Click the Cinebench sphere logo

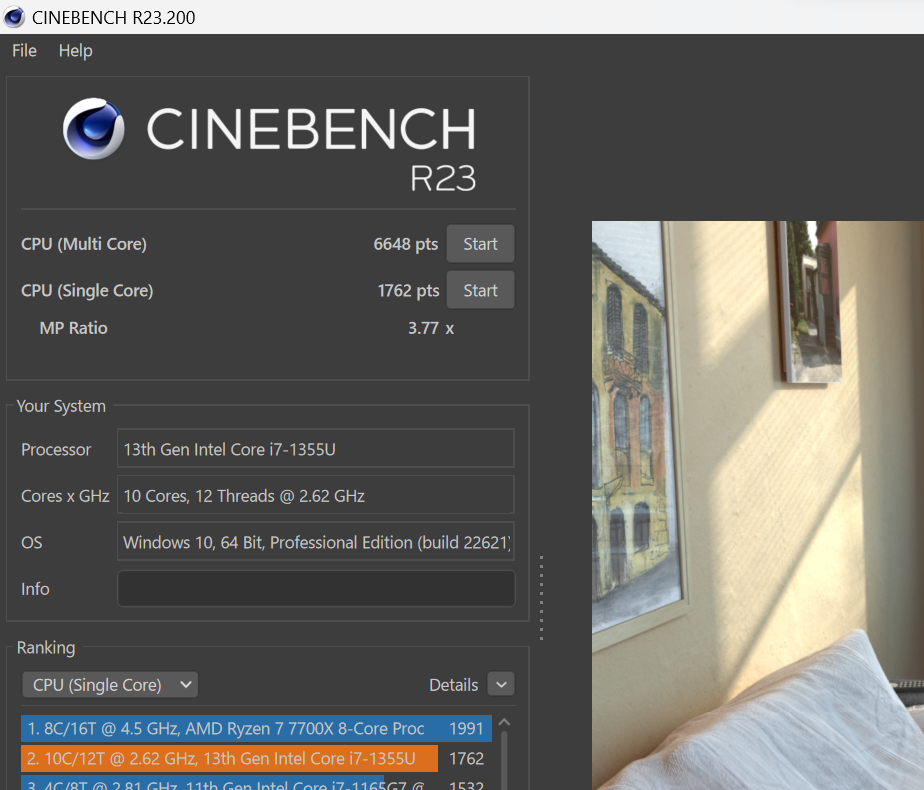coord(94,129)
